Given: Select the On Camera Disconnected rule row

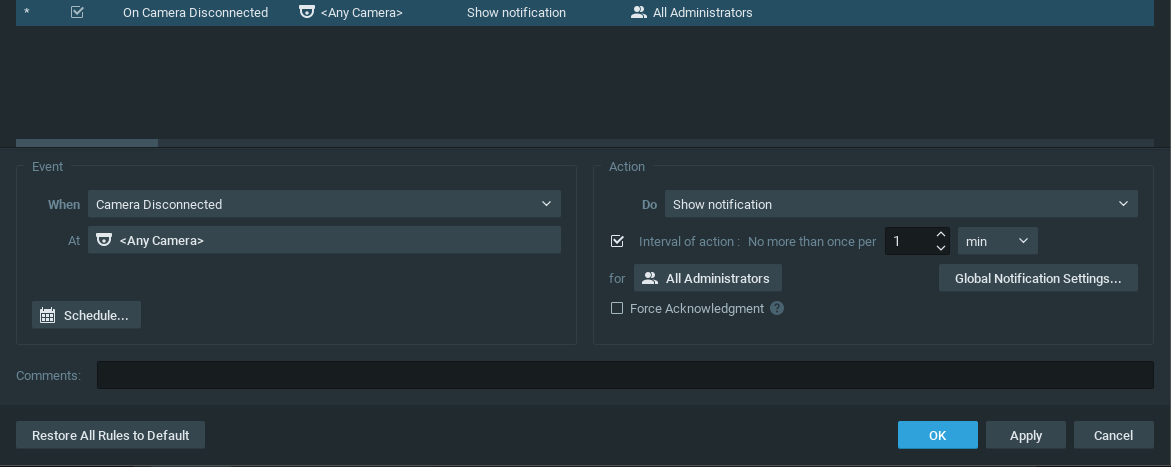Looking at the screenshot, I should (585, 13).
